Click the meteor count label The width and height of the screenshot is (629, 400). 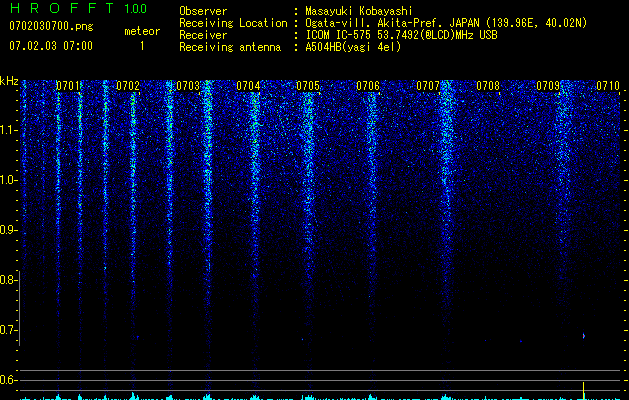(x=141, y=31)
